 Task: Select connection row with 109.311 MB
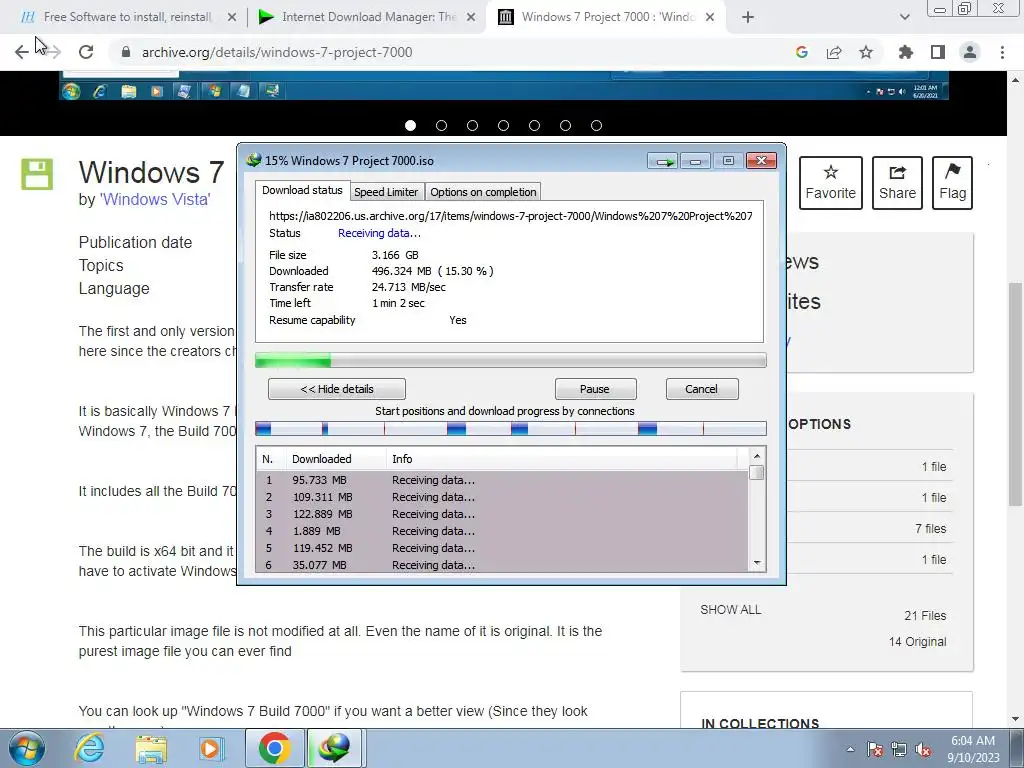503,497
